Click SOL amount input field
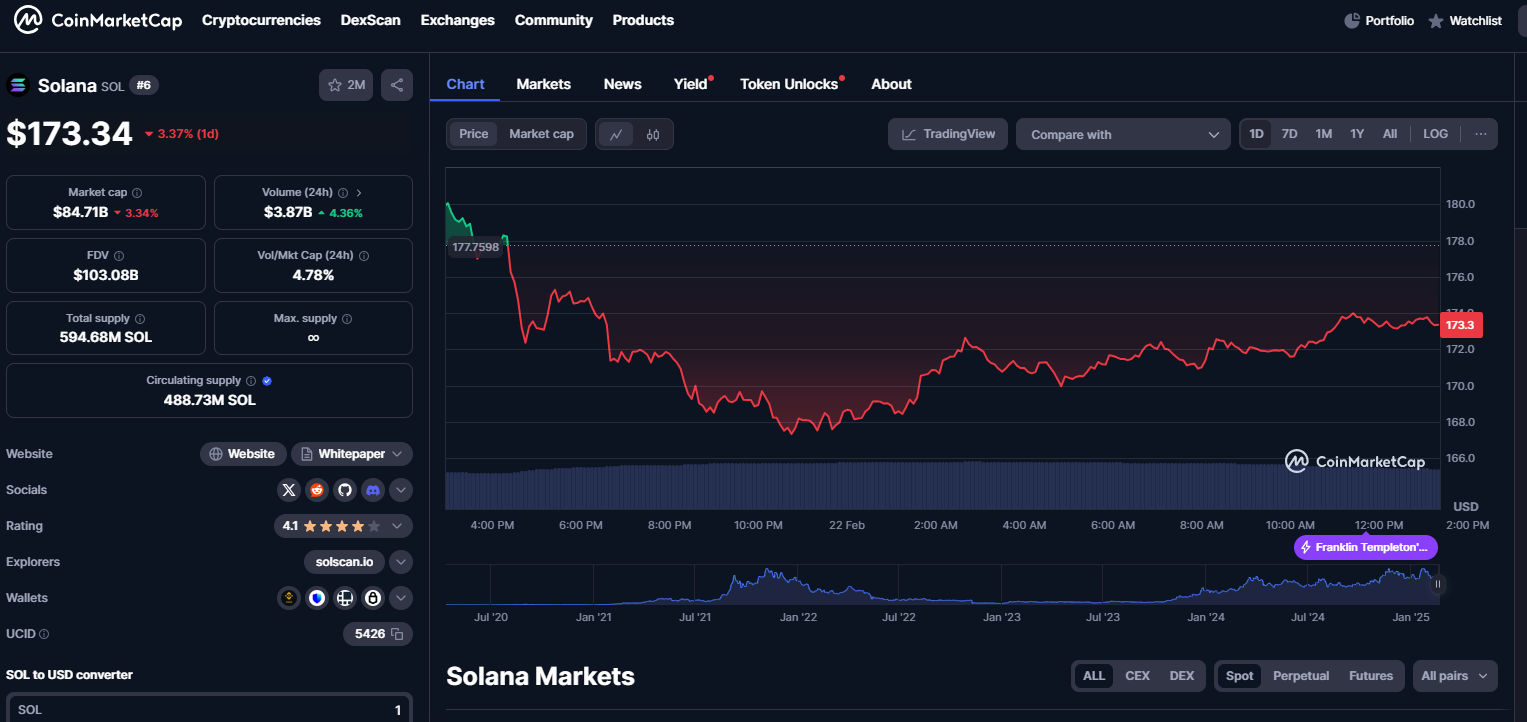 (x=209, y=709)
